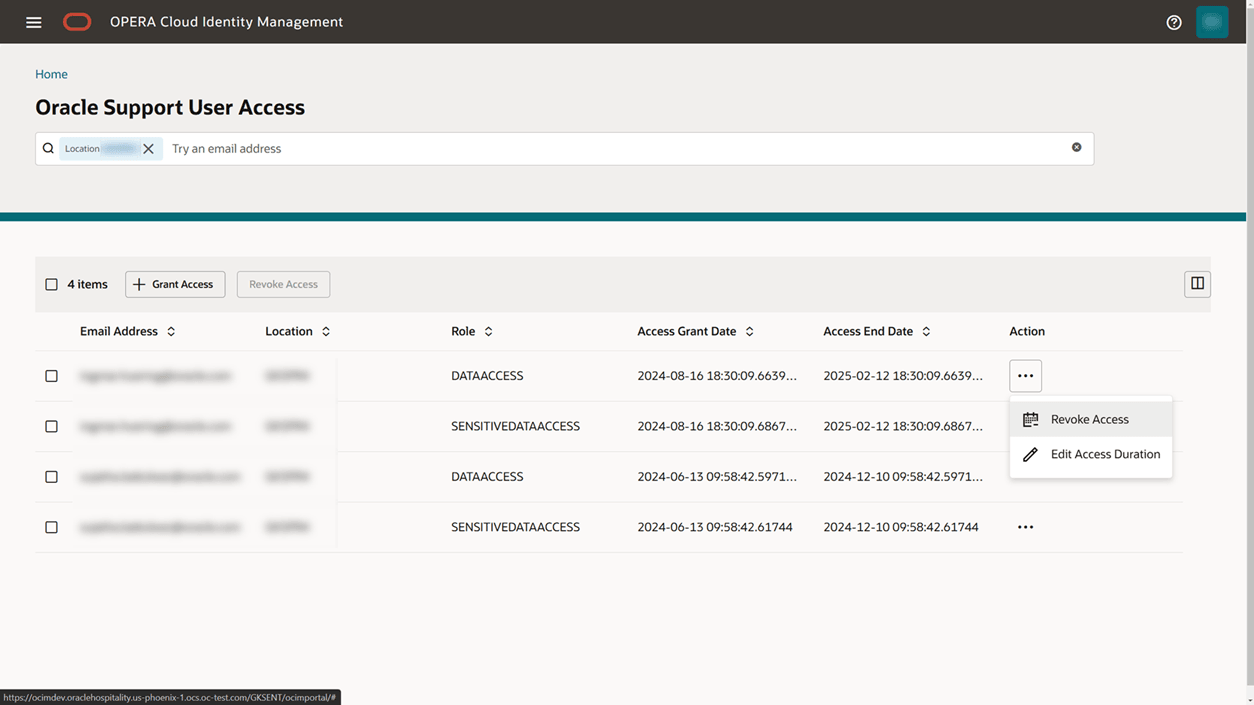Sort by Location column arrows
This screenshot has height=705, width=1254.
326,331
